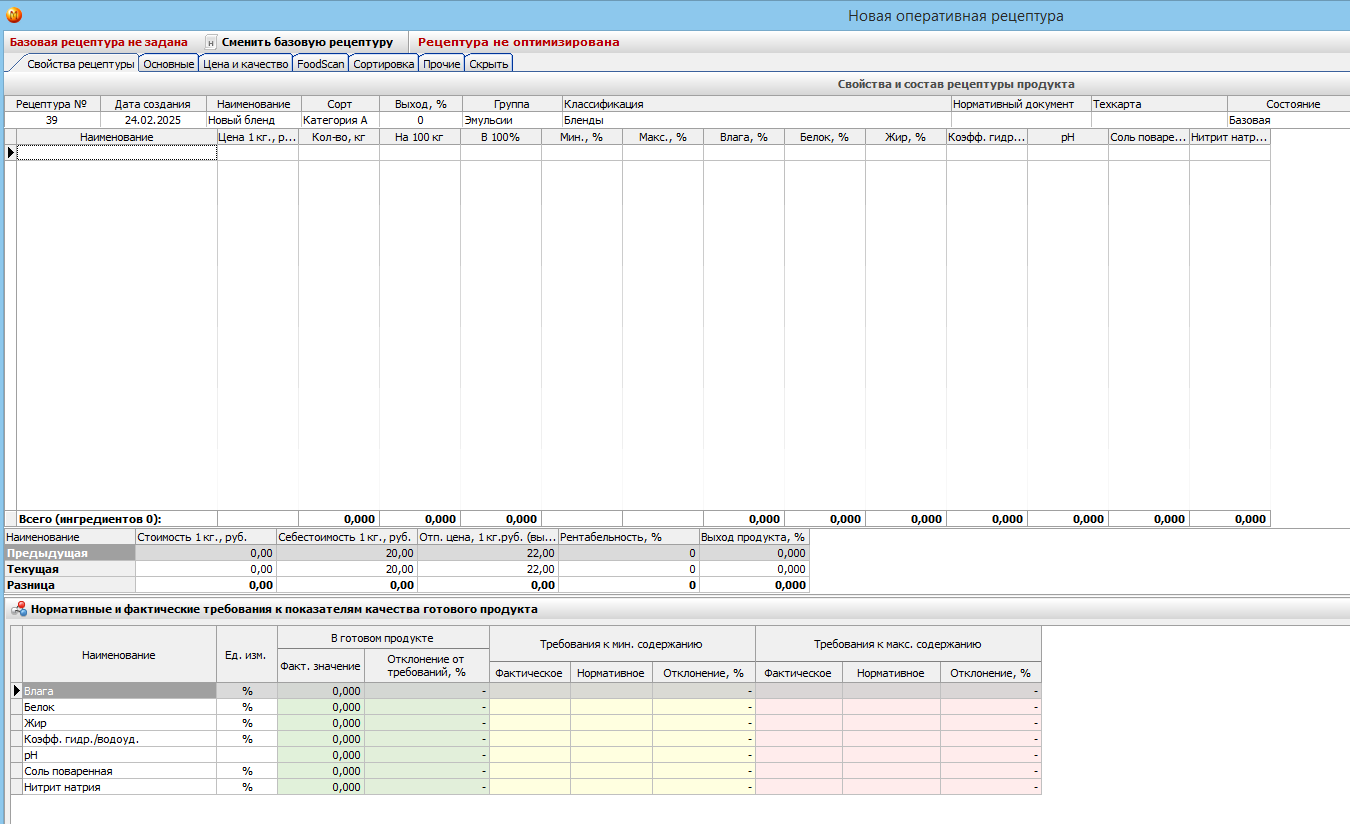Click the quality requirements panel header icon

(19, 609)
